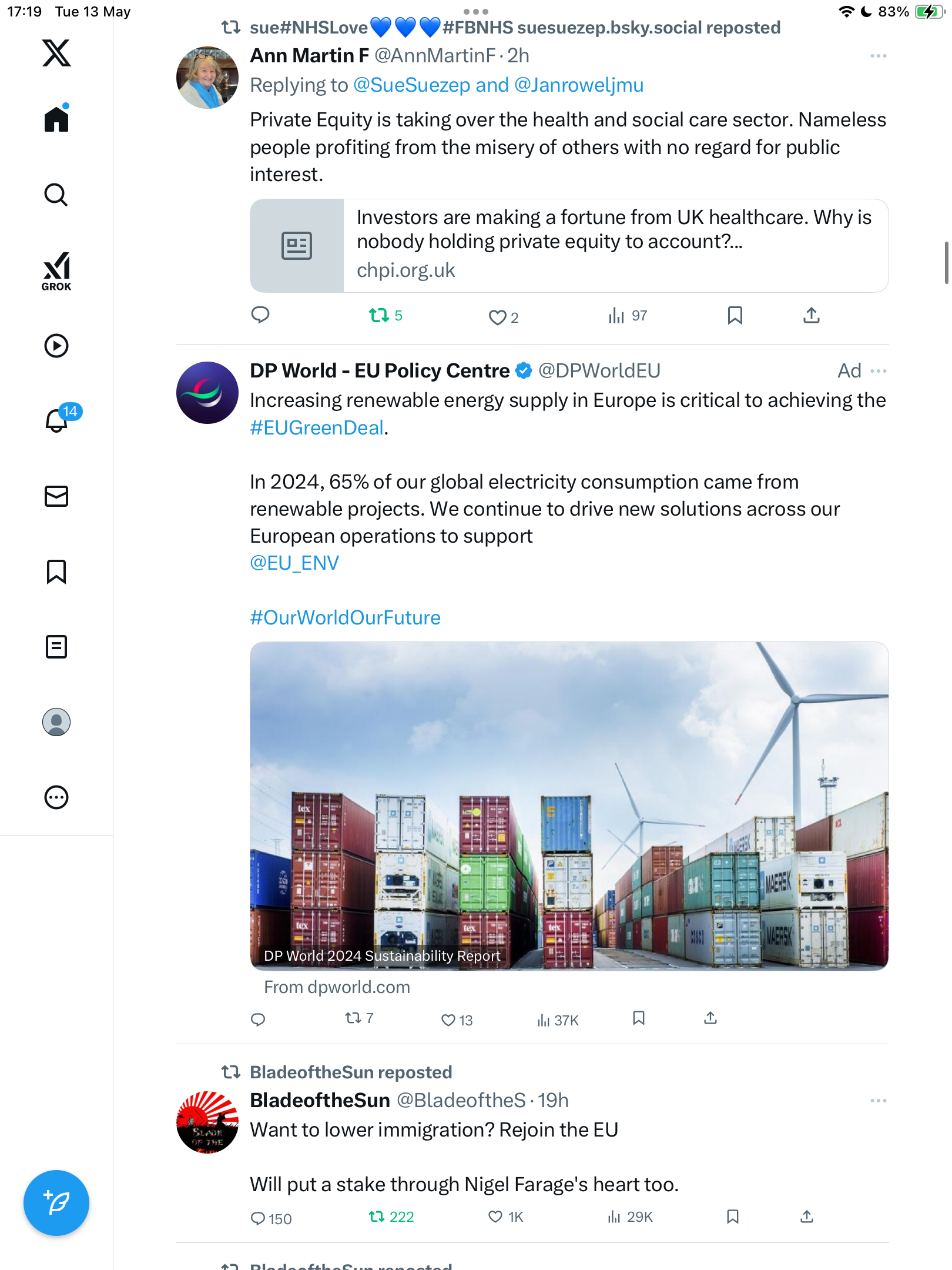
Task: Click the timeline scrollbar on right edge
Action: point(946,262)
